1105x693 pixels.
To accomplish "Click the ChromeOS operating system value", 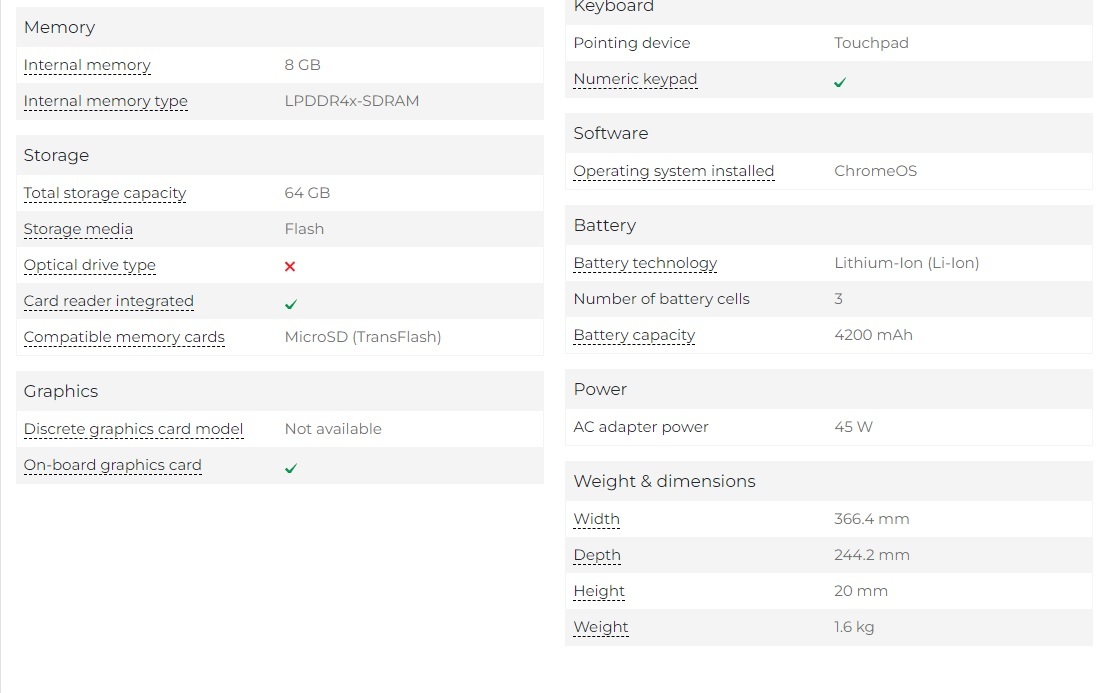I will (x=875, y=171).
